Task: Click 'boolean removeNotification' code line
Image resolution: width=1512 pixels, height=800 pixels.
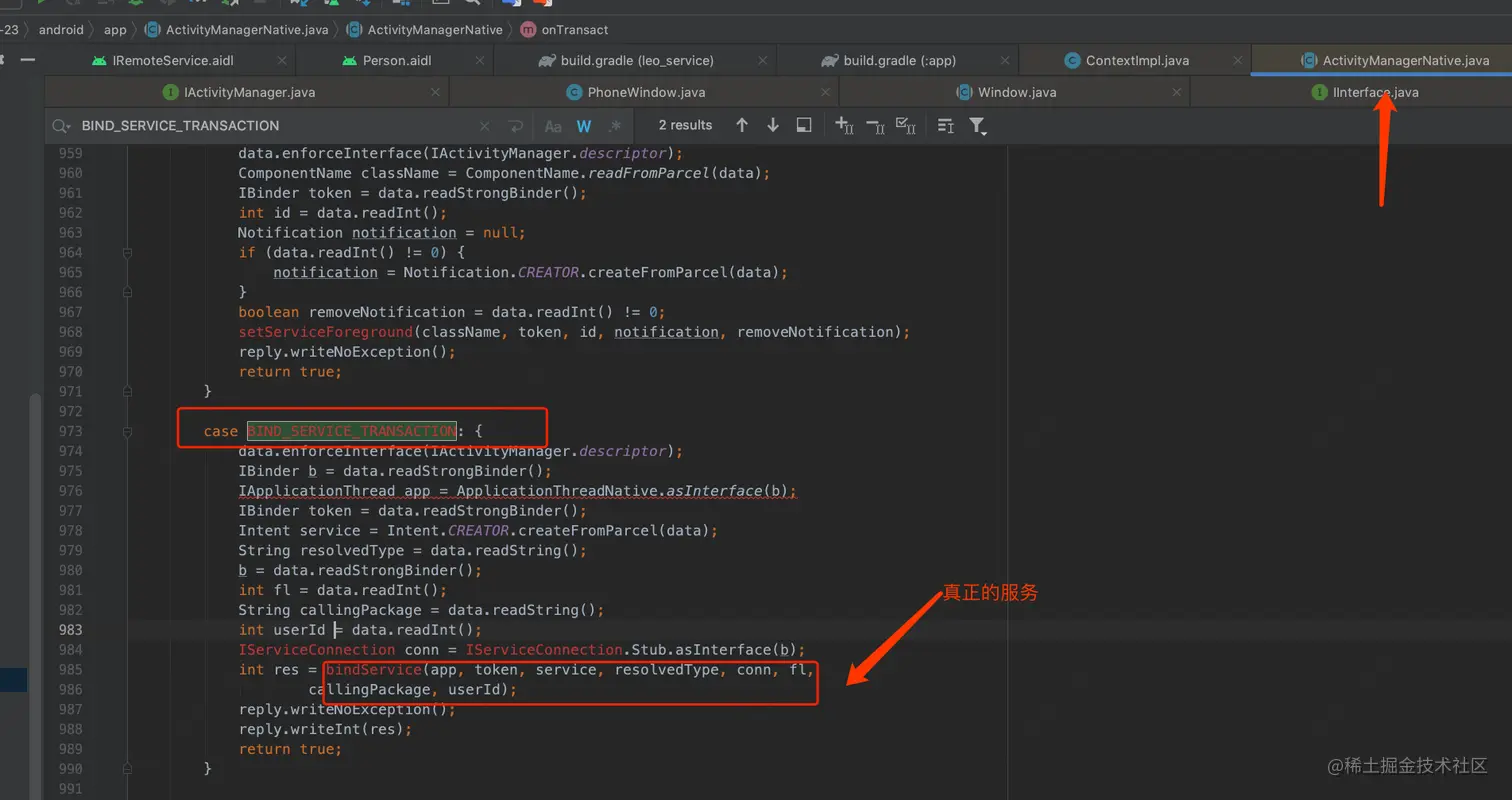Action: pos(452,312)
